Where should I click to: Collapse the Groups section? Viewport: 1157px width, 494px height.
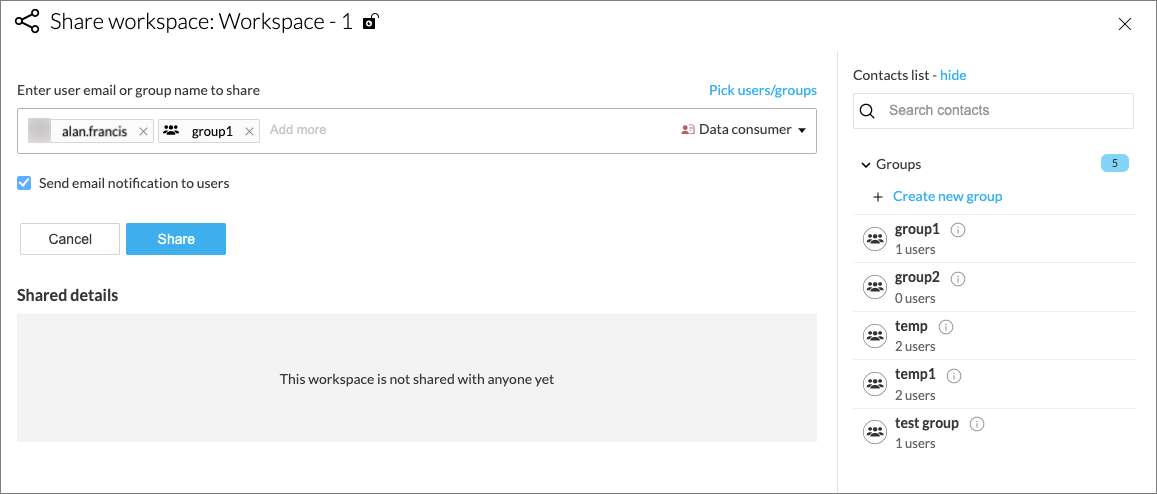coord(866,164)
